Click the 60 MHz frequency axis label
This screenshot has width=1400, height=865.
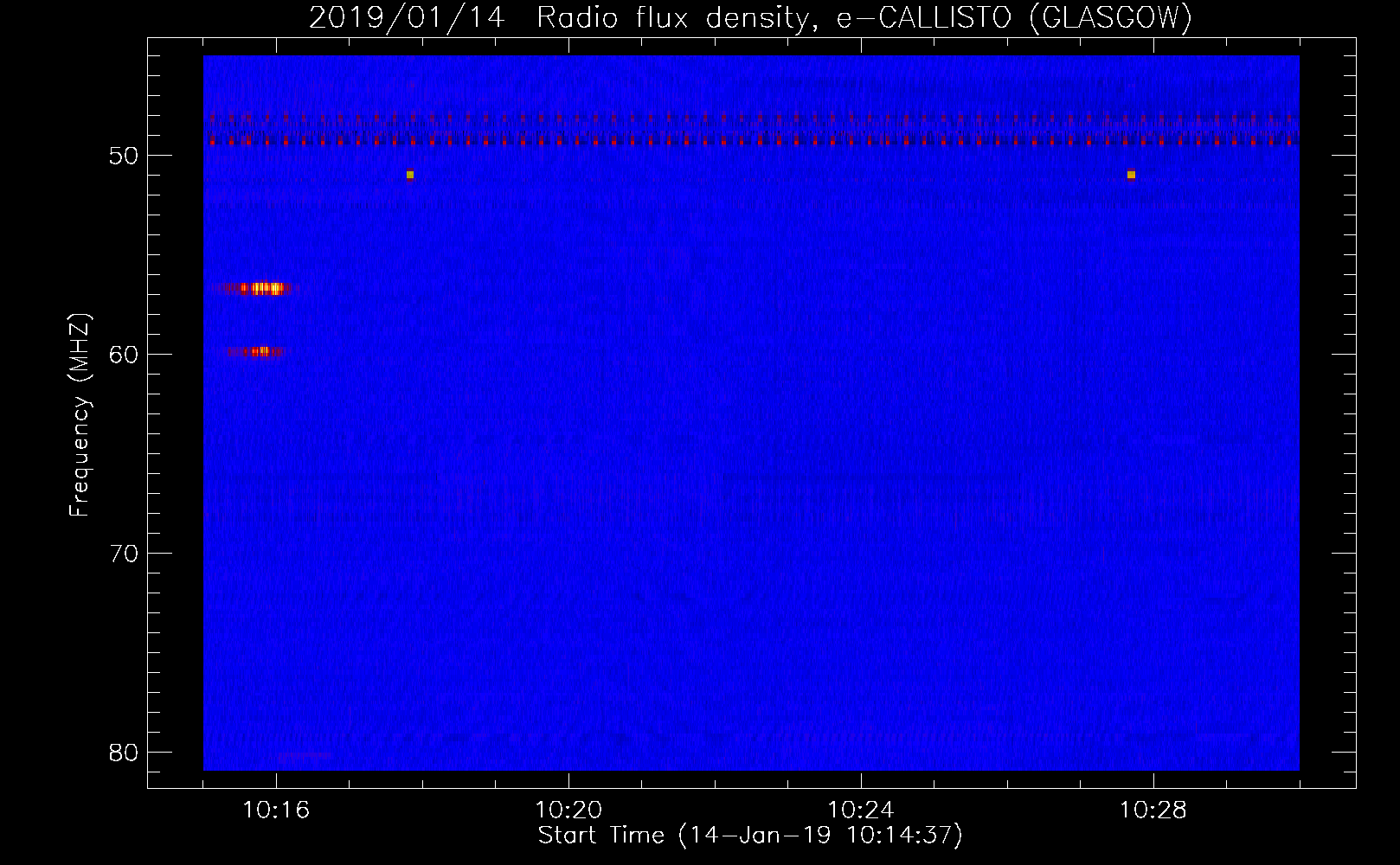pos(125,355)
